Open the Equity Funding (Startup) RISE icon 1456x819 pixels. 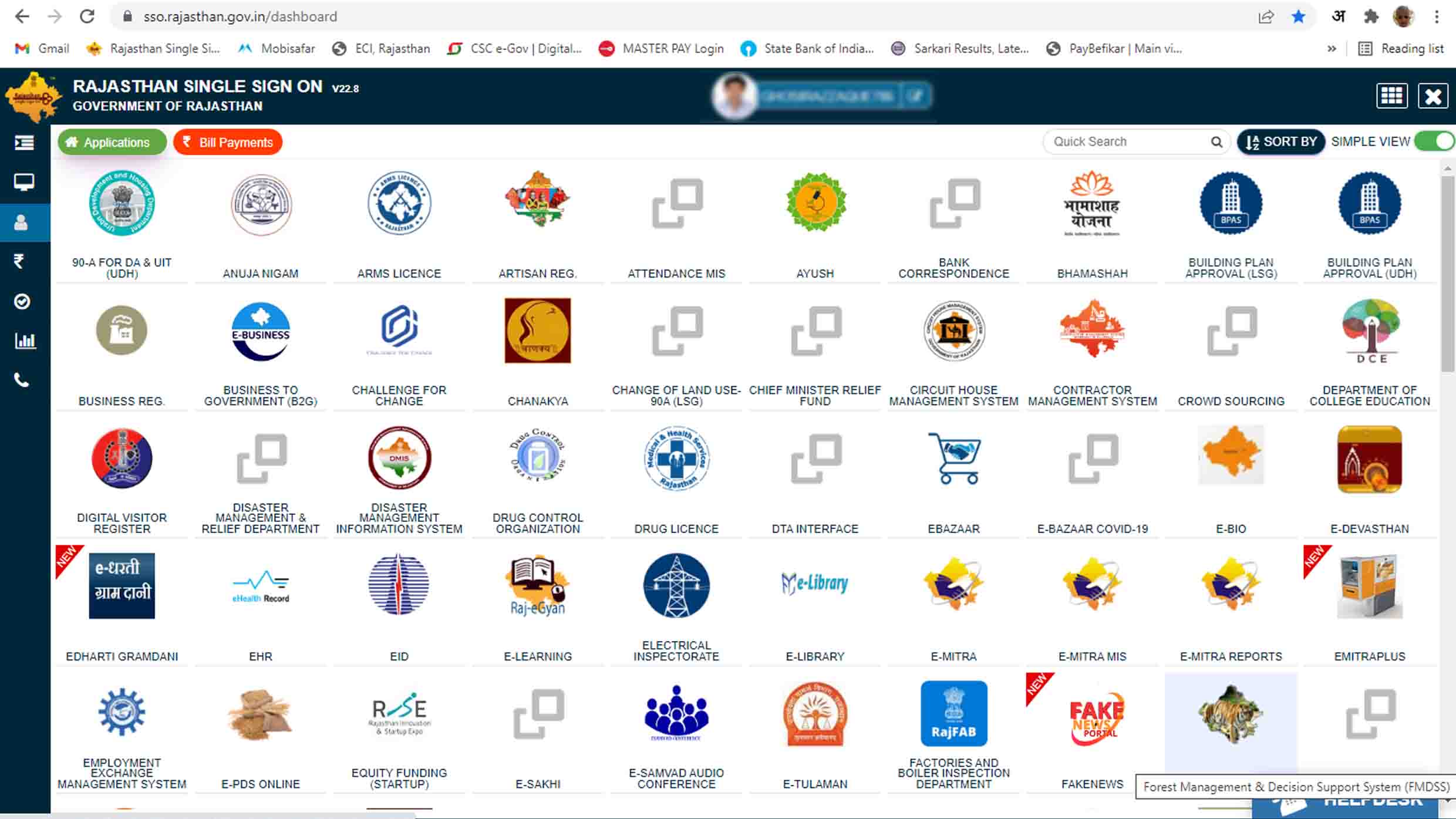[x=399, y=713]
